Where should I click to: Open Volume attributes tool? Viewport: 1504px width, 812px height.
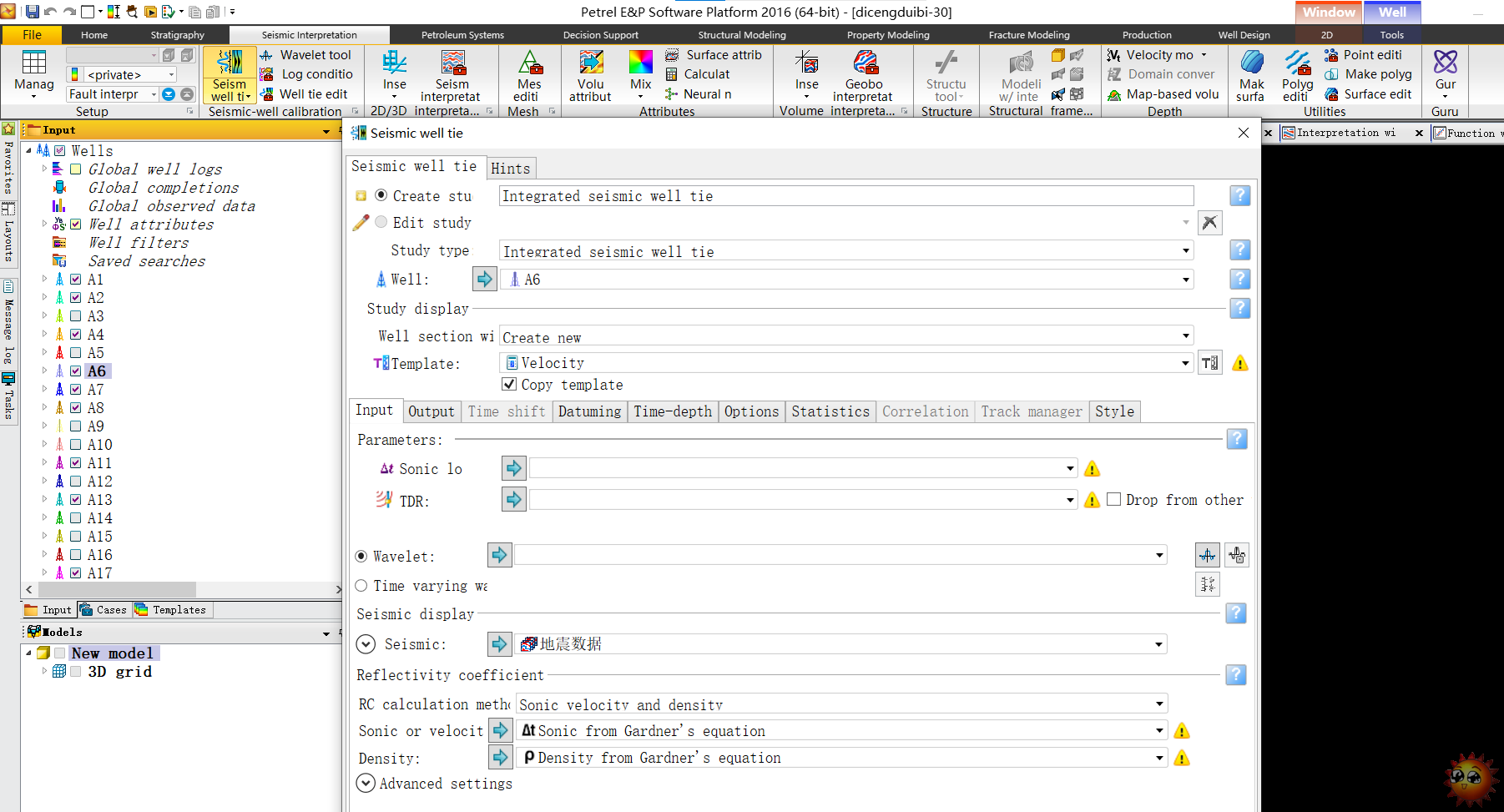[591, 75]
